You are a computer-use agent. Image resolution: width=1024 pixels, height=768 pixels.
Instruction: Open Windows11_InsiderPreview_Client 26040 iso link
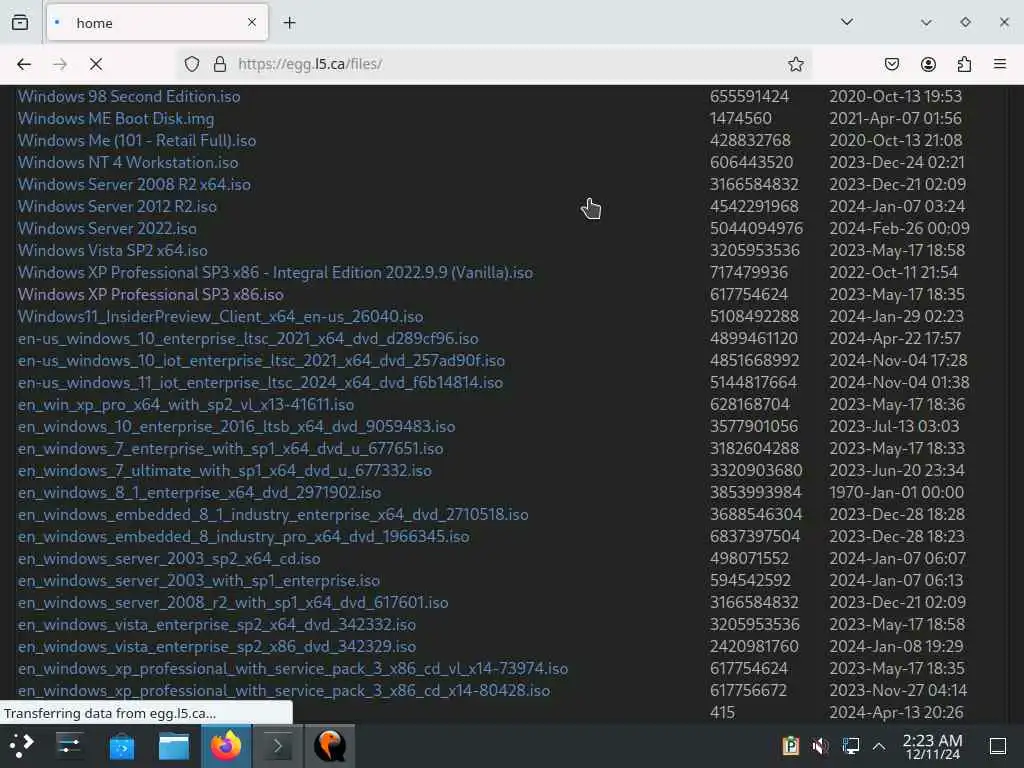[x=220, y=317]
